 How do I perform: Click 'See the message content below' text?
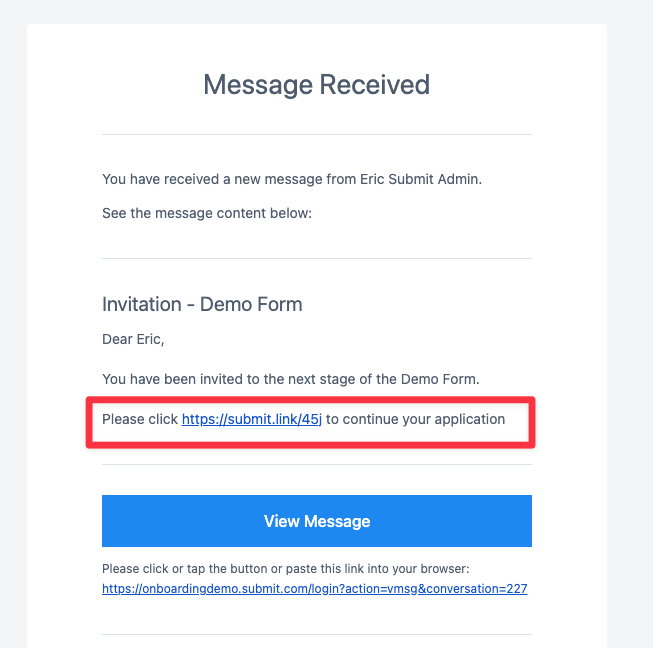coord(207,213)
